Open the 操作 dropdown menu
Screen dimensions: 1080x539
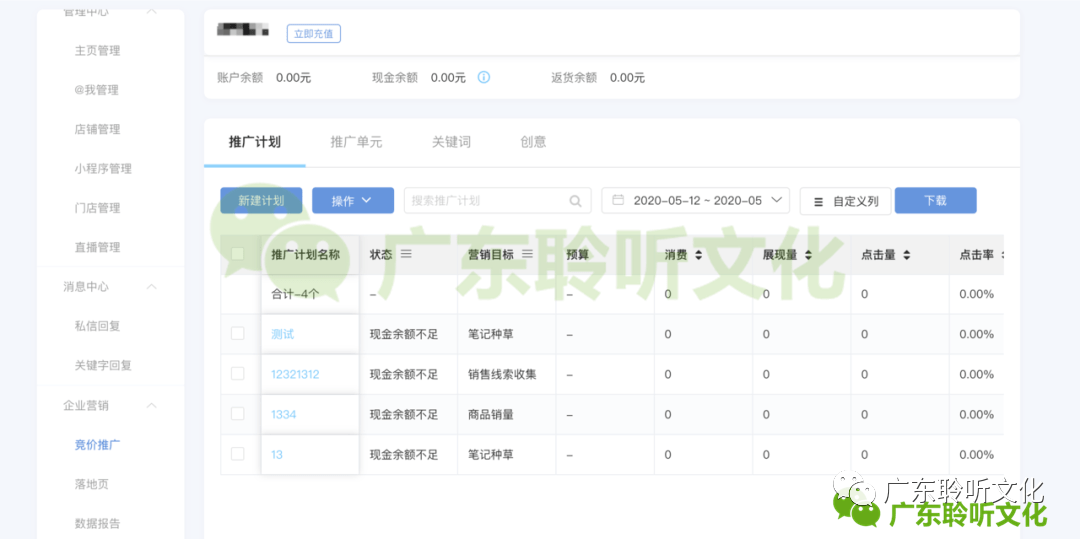352,201
